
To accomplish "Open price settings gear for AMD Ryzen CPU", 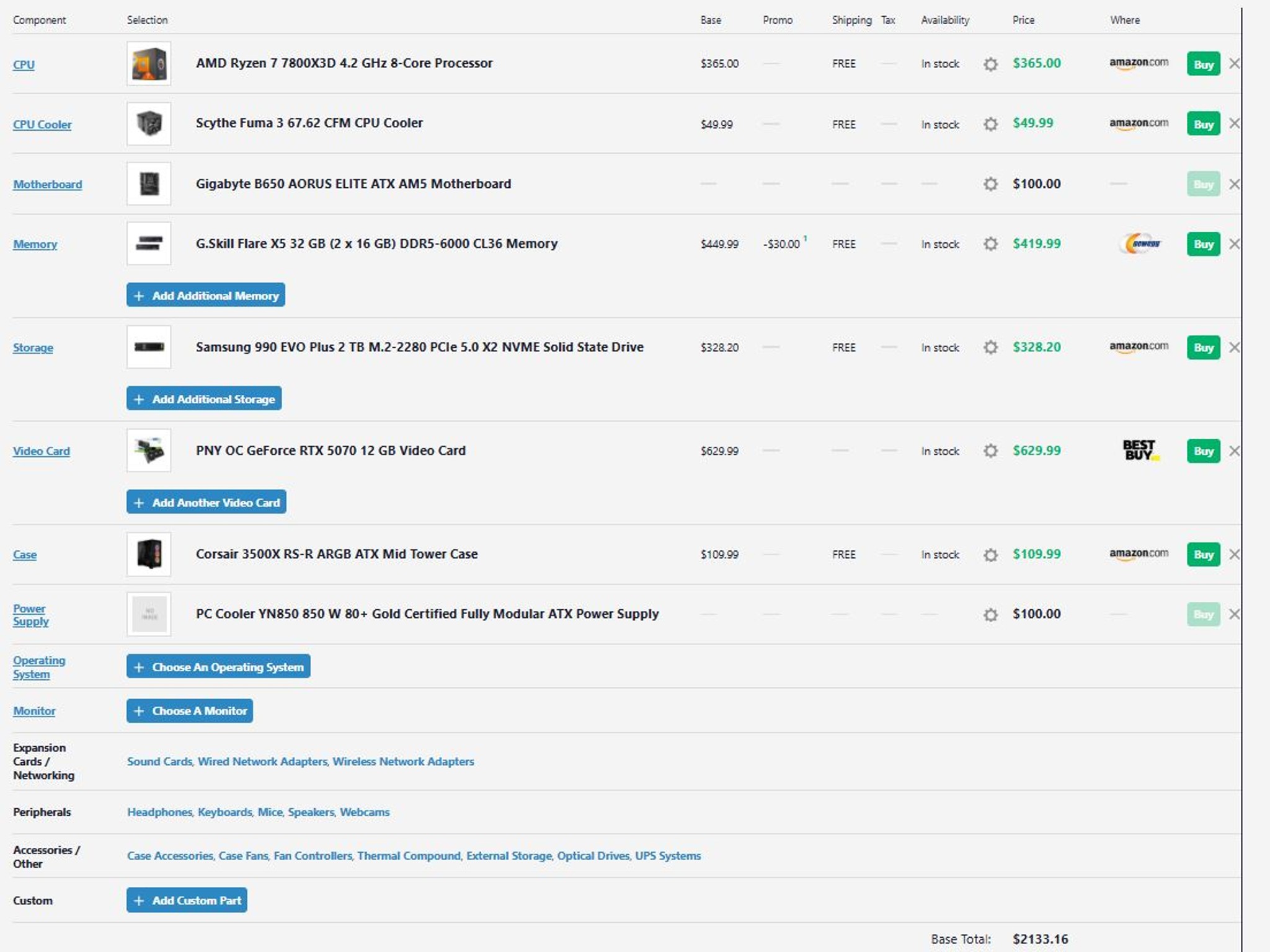I will 990,64.
